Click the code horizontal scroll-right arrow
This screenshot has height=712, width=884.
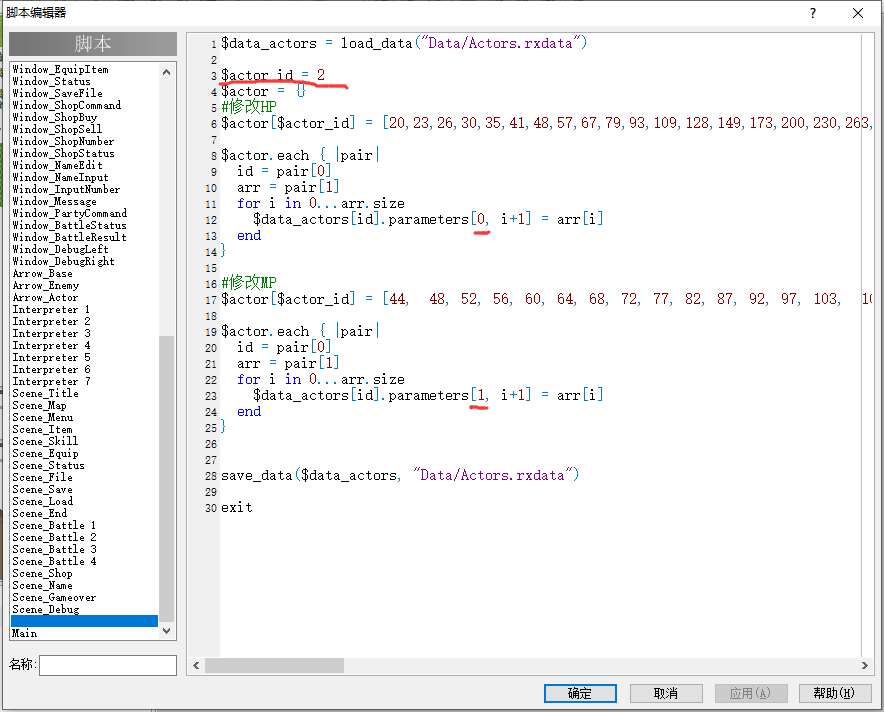pos(864,666)
